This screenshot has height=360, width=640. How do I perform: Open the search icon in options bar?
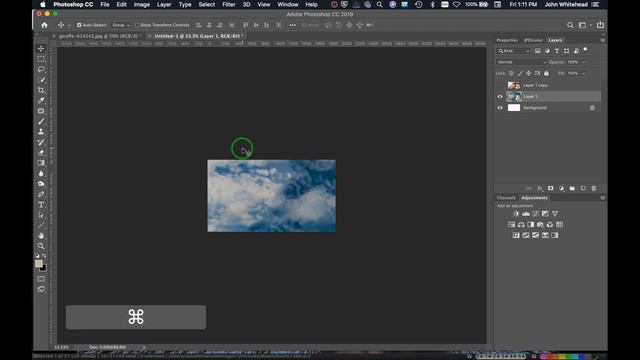tap(570, 25)
